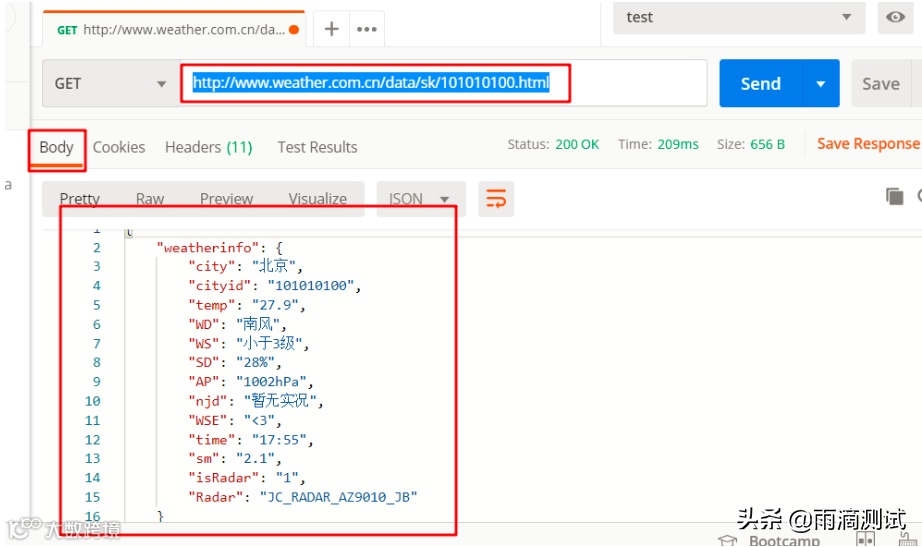Click the "Radar": "JC_RADAR_AZ9010_JB" line
Image resolution: width=922 pixels, height=547 pixels.
302,497
